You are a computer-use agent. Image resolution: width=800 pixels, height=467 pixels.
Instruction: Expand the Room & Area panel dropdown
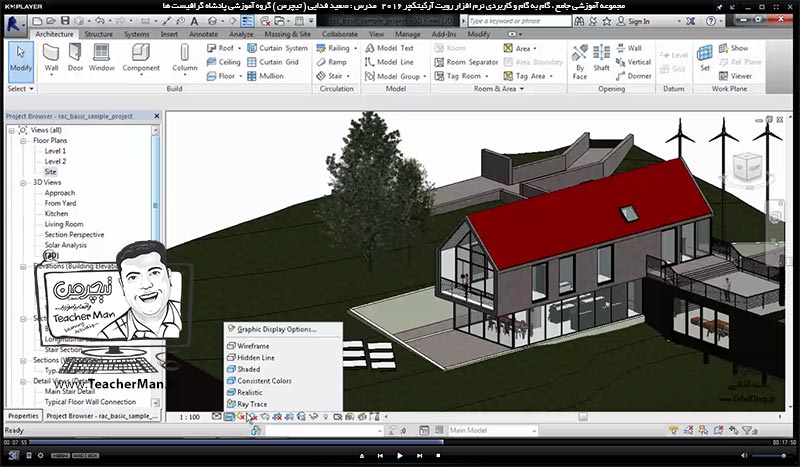click(x=522, y=89)
